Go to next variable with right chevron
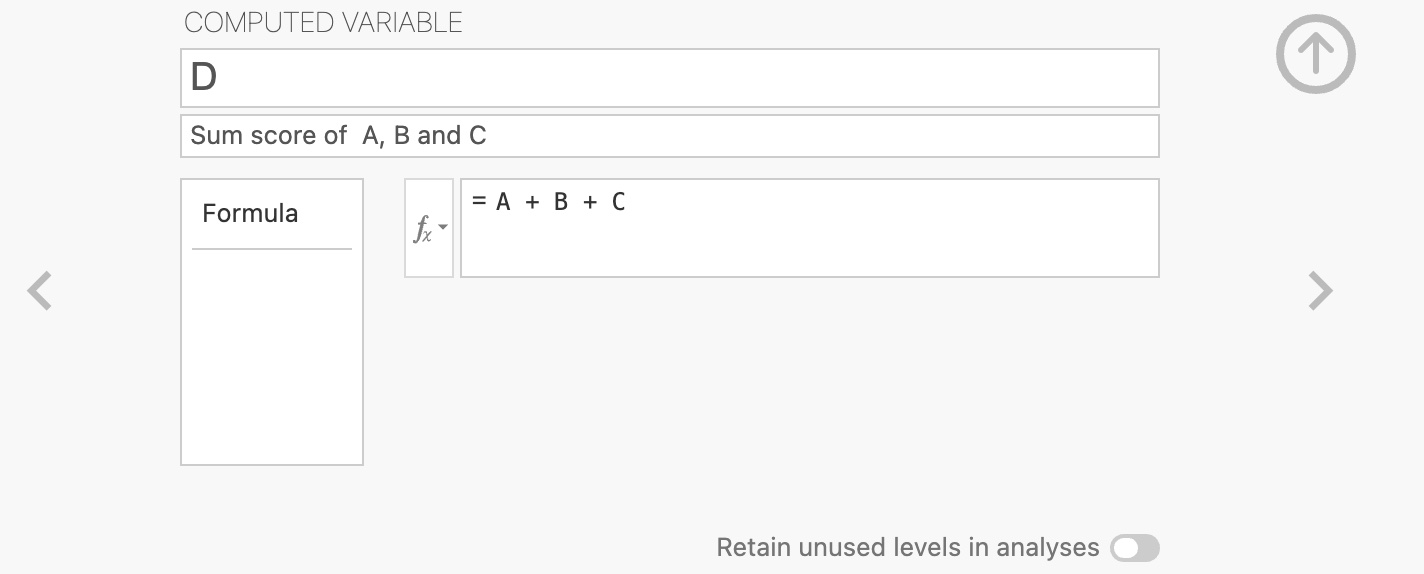 pyautogui.click(x=1320, y=291)
